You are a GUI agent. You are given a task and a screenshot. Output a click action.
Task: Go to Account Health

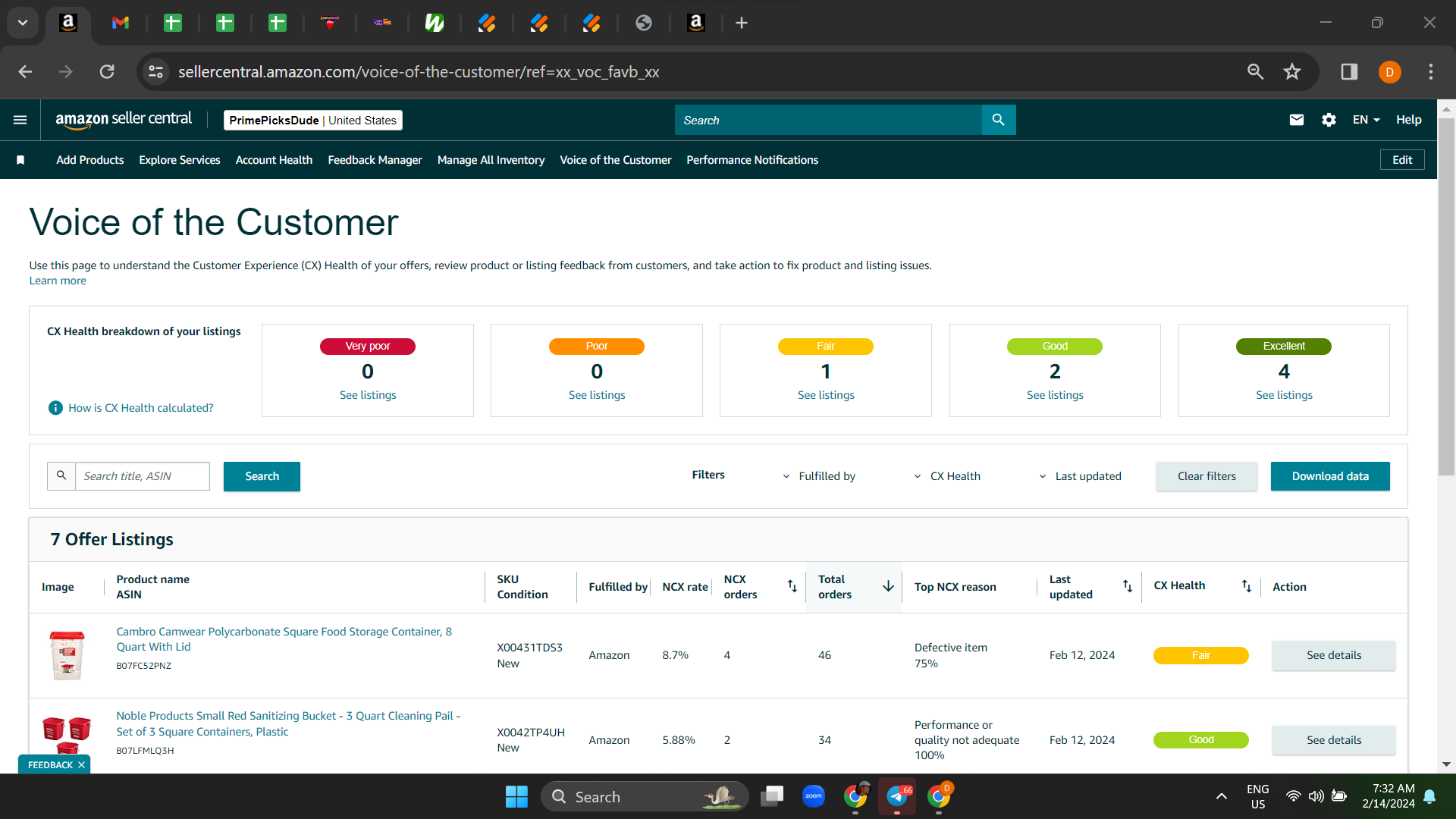(x=274, y=160)
